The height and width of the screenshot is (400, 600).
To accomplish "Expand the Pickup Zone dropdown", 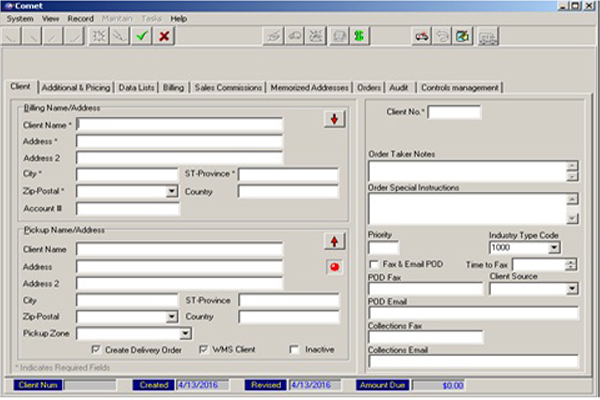I will tap(186, 333).
